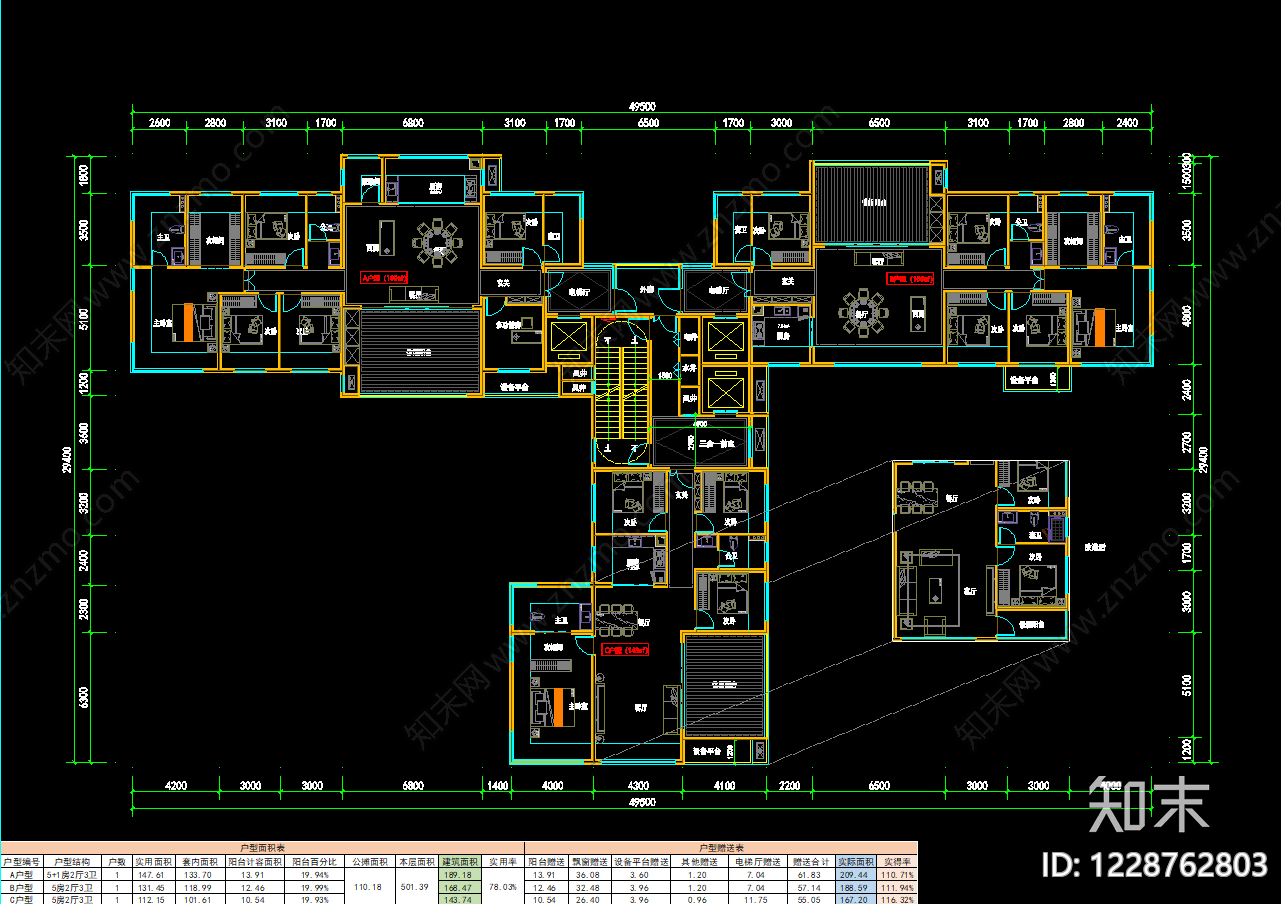Select the blue cell 188.59

856,886
